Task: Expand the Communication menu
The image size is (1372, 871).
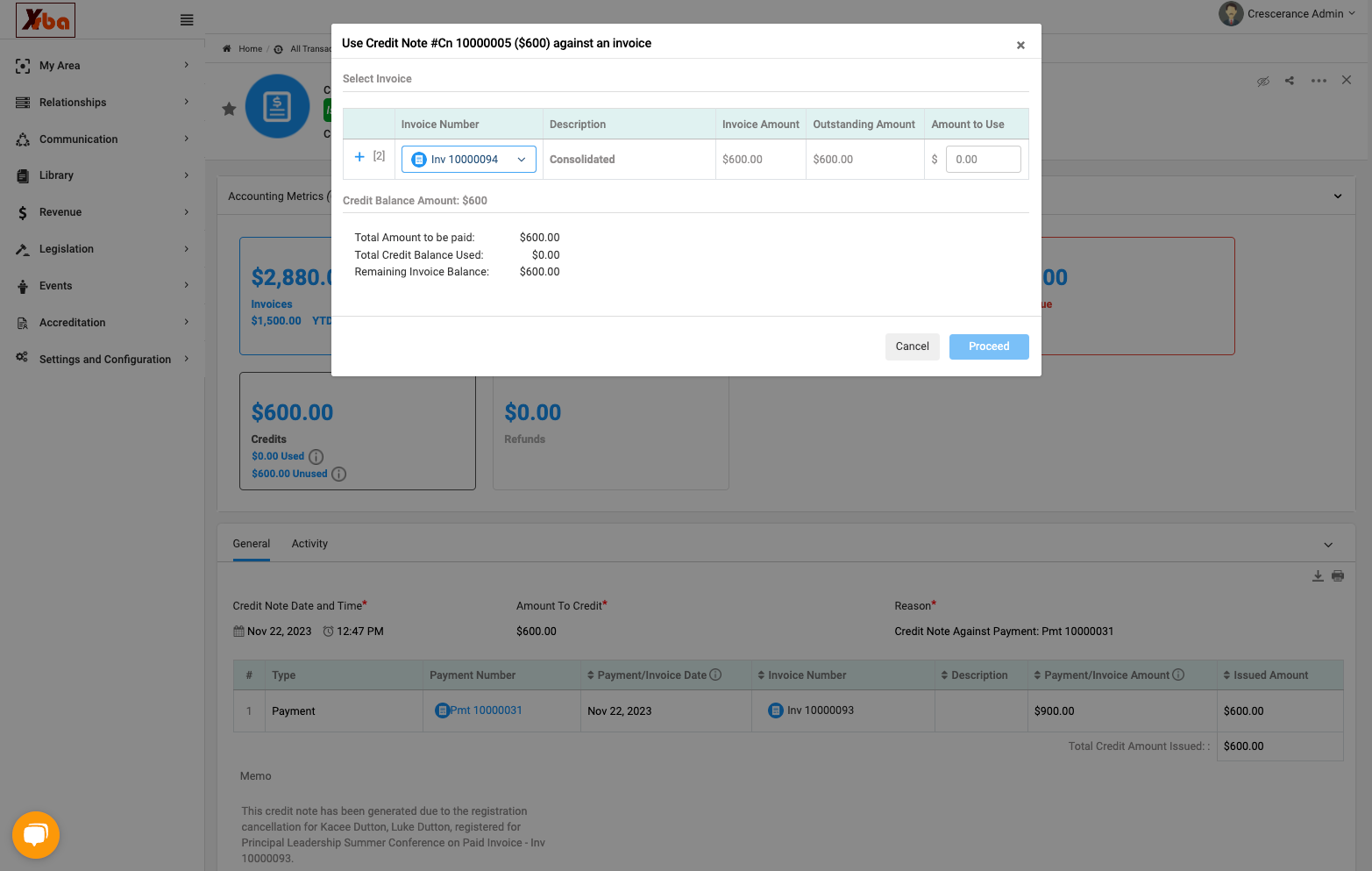Action: pyautogui.click(x=102, y=139)
